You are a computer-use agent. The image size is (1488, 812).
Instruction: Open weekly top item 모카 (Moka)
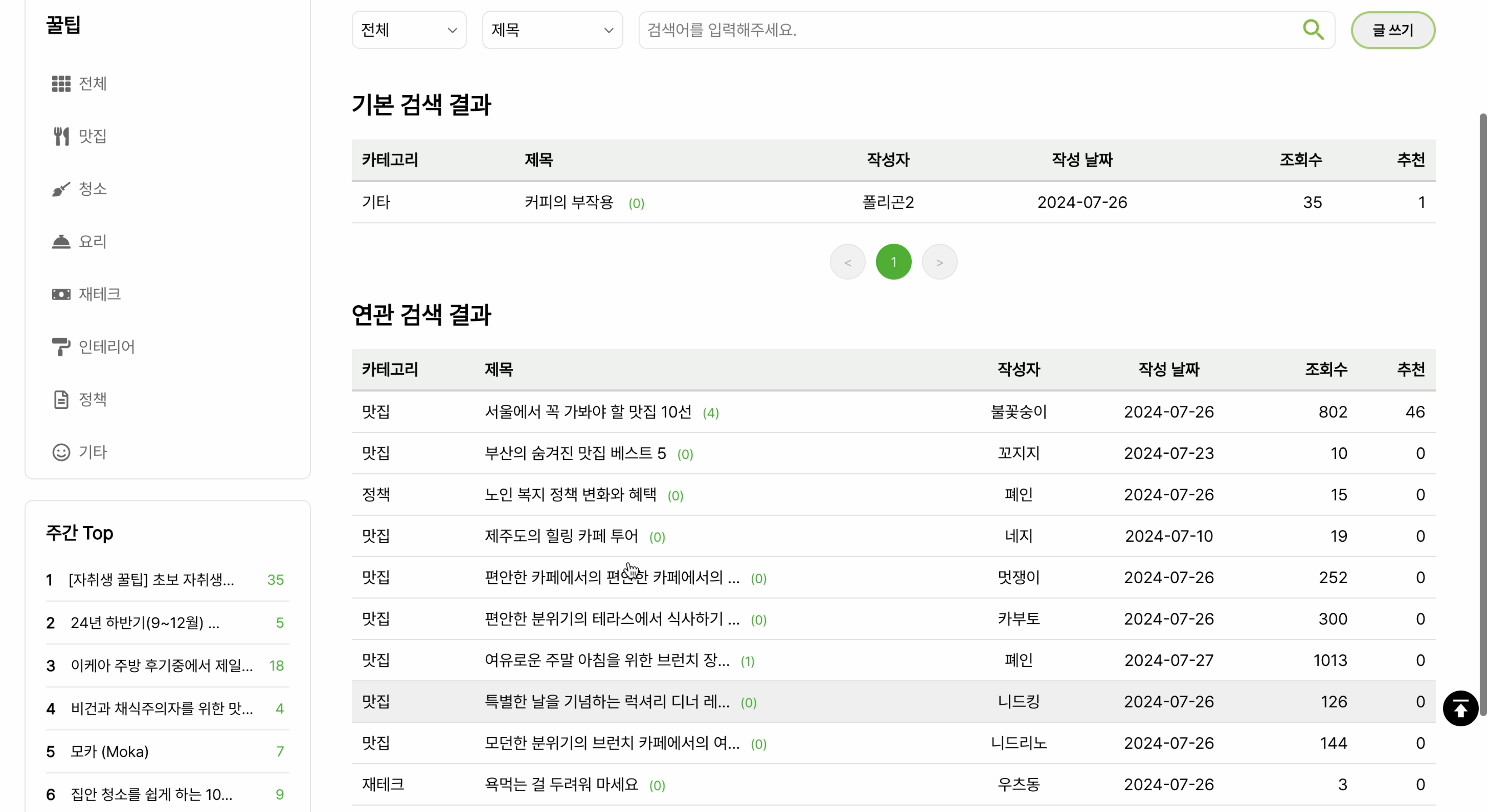(110, 751)
